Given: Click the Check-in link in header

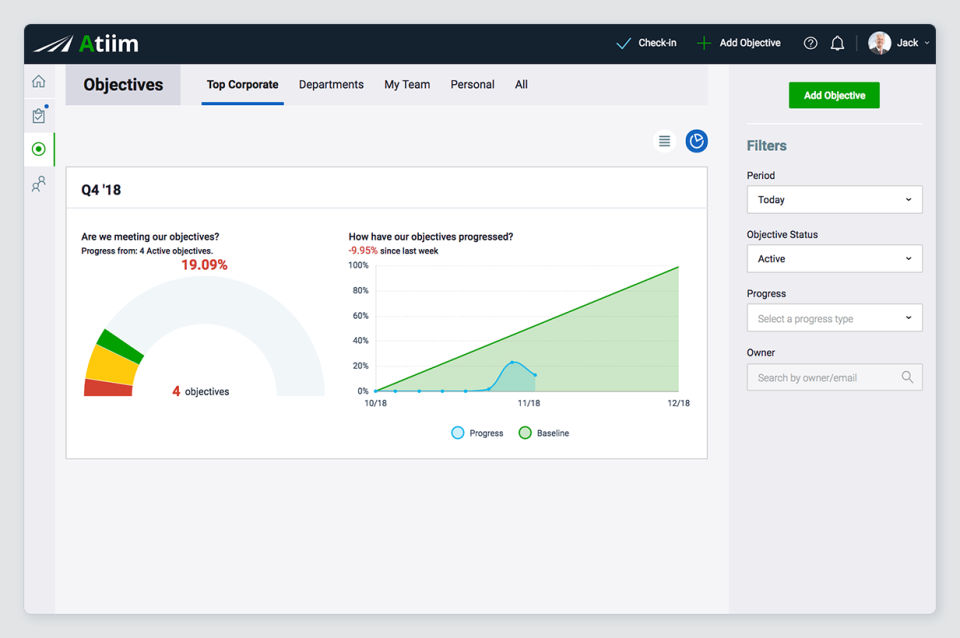Looking at the screenshot, I should pos(658,43).
